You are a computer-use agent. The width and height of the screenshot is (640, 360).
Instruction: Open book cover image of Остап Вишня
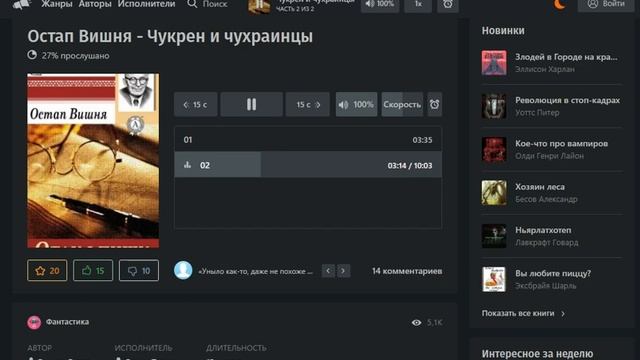click(93, 160)
